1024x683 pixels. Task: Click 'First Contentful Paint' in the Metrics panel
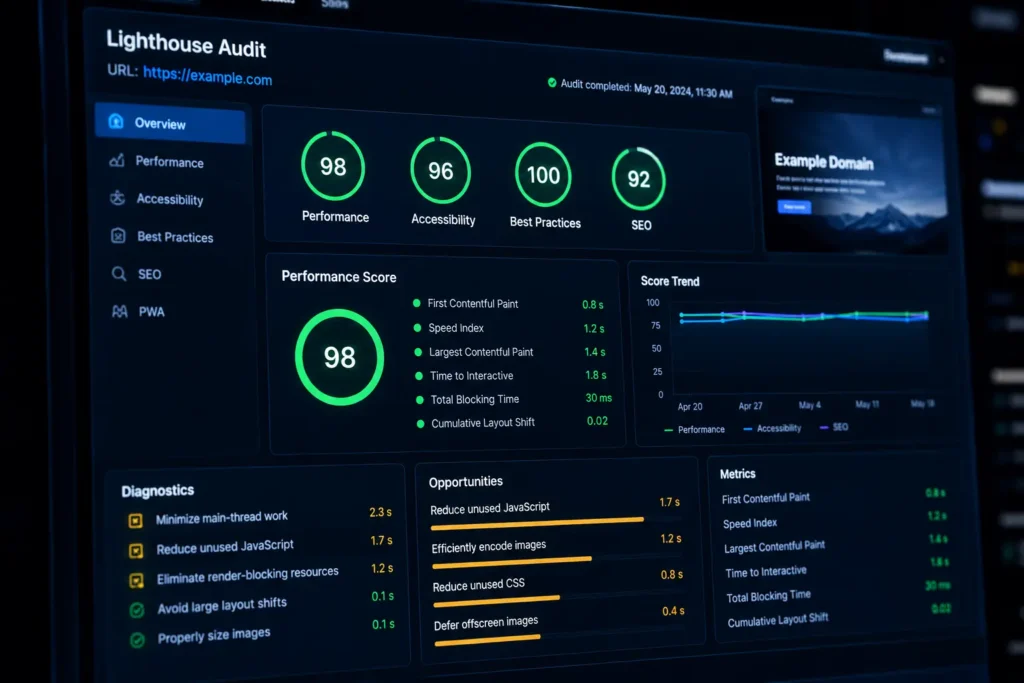pyautogui.click(x=765, y=498)
